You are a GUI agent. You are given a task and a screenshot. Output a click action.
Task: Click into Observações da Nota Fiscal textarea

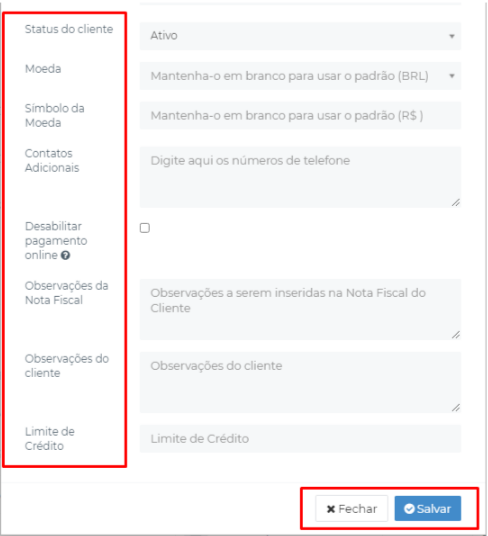[300, 309]
